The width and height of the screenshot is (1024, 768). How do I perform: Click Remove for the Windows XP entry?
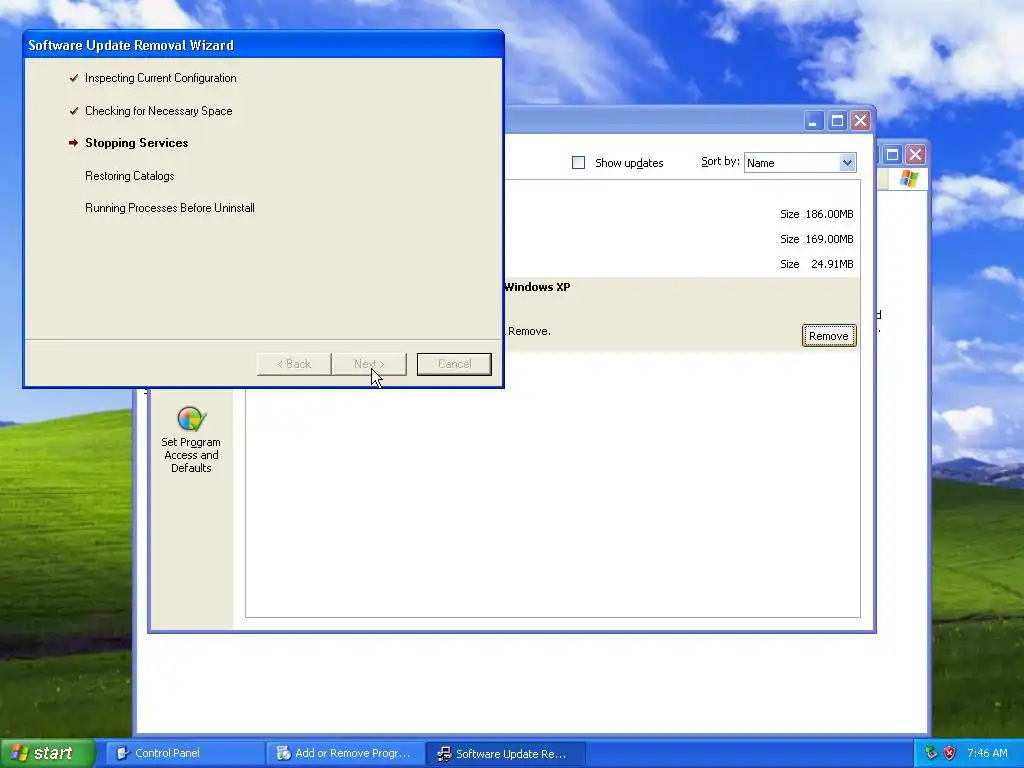click(x=829, y=336)
